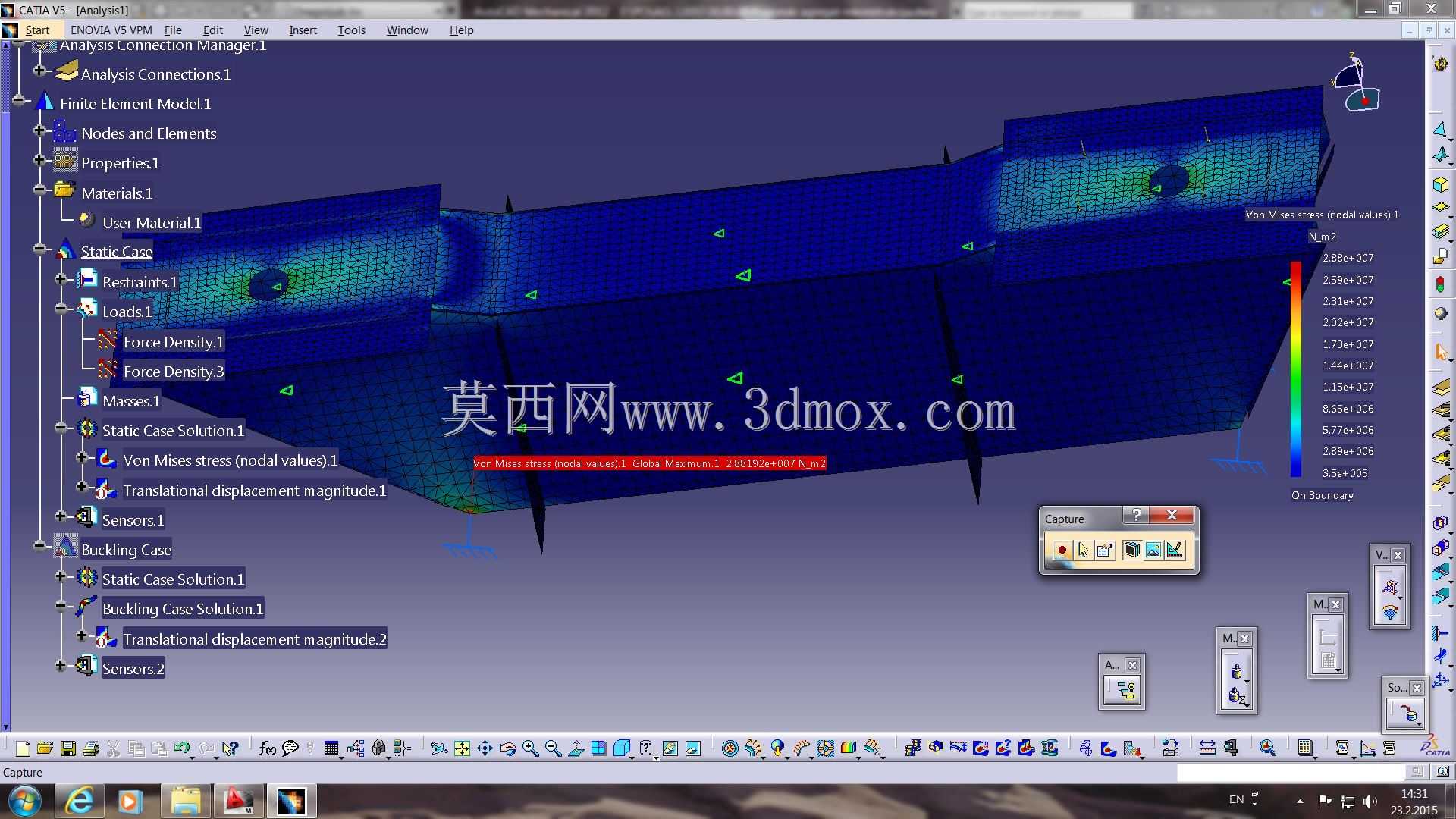Click the Select Mode arrow in Capture toolbar

(x=1083, y=551)
